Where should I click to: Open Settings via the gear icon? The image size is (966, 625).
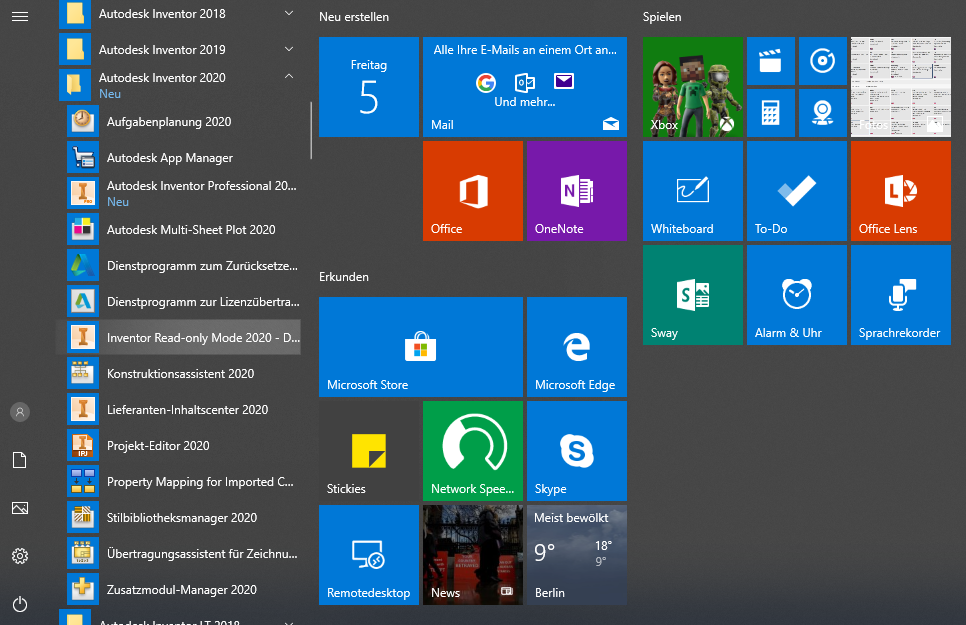pos(20,556)
